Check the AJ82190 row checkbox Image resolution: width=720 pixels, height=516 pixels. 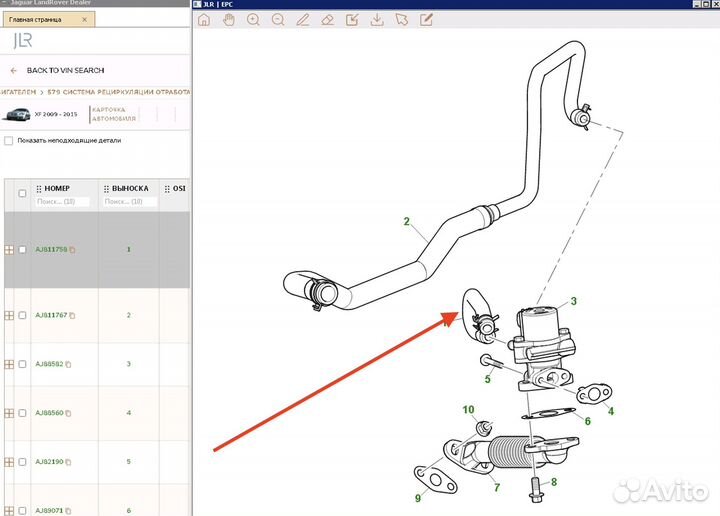pos(22,461)
